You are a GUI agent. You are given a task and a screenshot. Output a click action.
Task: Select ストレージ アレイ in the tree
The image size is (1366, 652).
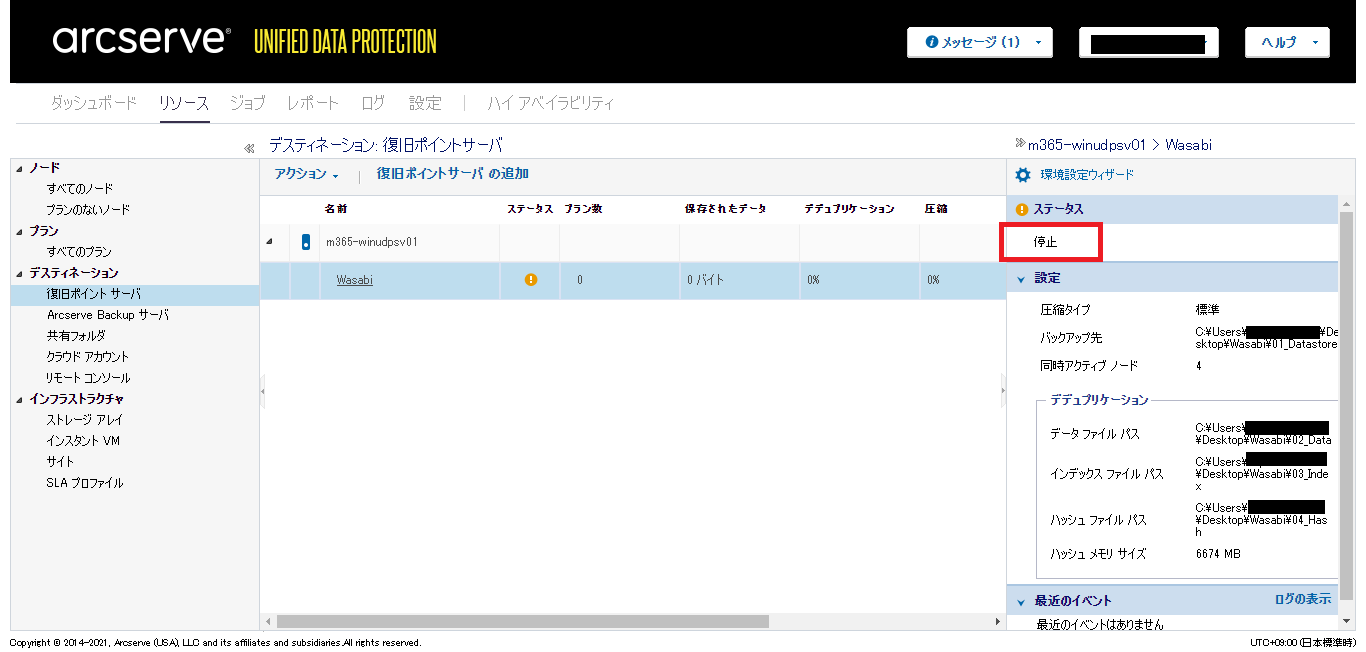(85, 420)
